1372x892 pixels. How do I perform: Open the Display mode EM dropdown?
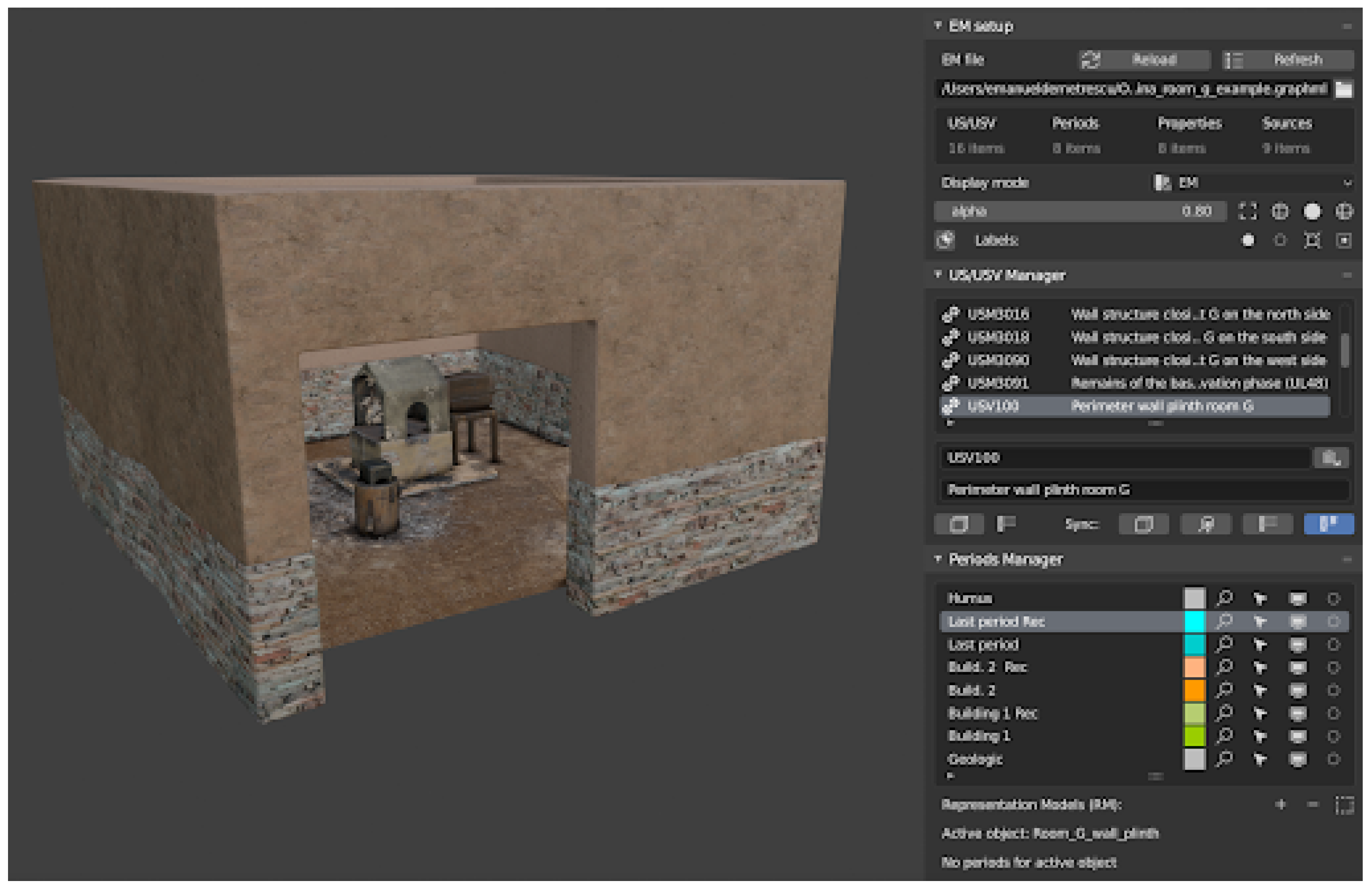(x=1251, y=183)
